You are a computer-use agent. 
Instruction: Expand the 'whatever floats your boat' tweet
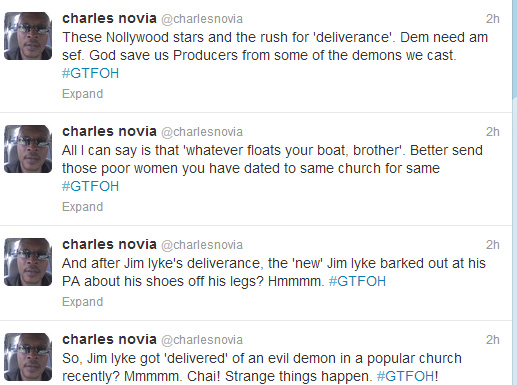(x=82, y=207)
